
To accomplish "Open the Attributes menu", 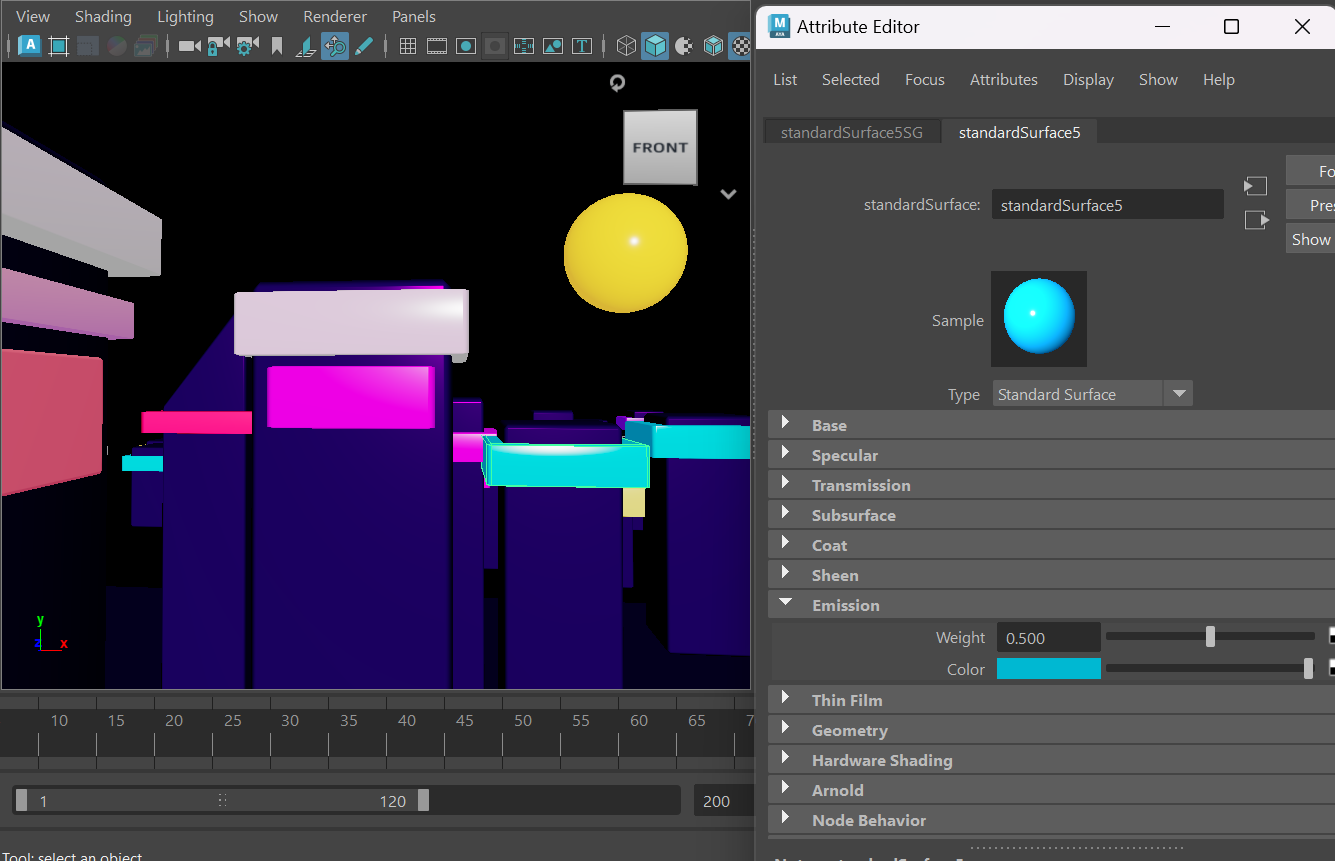I will coord(1004,80).
